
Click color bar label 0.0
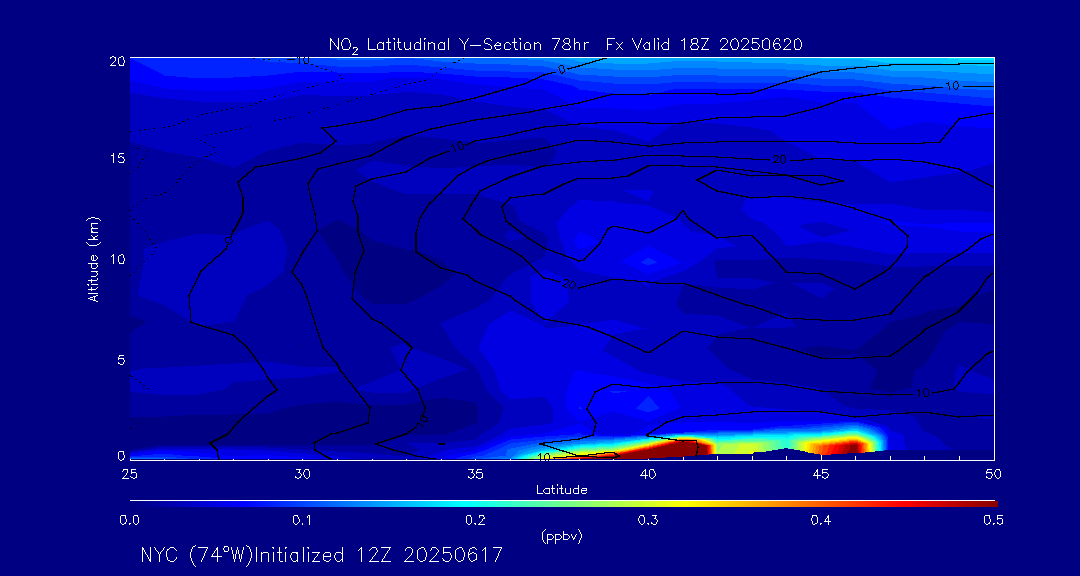(x=129, y=521)
